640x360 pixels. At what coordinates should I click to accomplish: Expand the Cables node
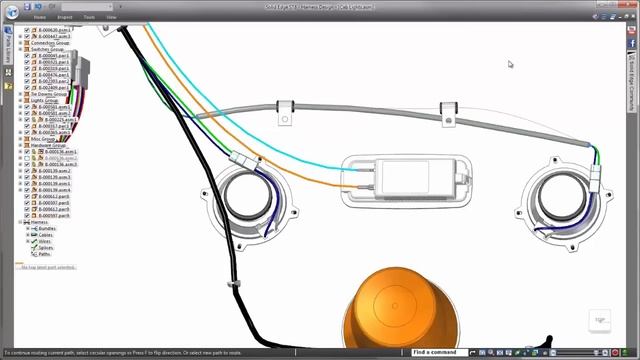[x=28, y=235]
